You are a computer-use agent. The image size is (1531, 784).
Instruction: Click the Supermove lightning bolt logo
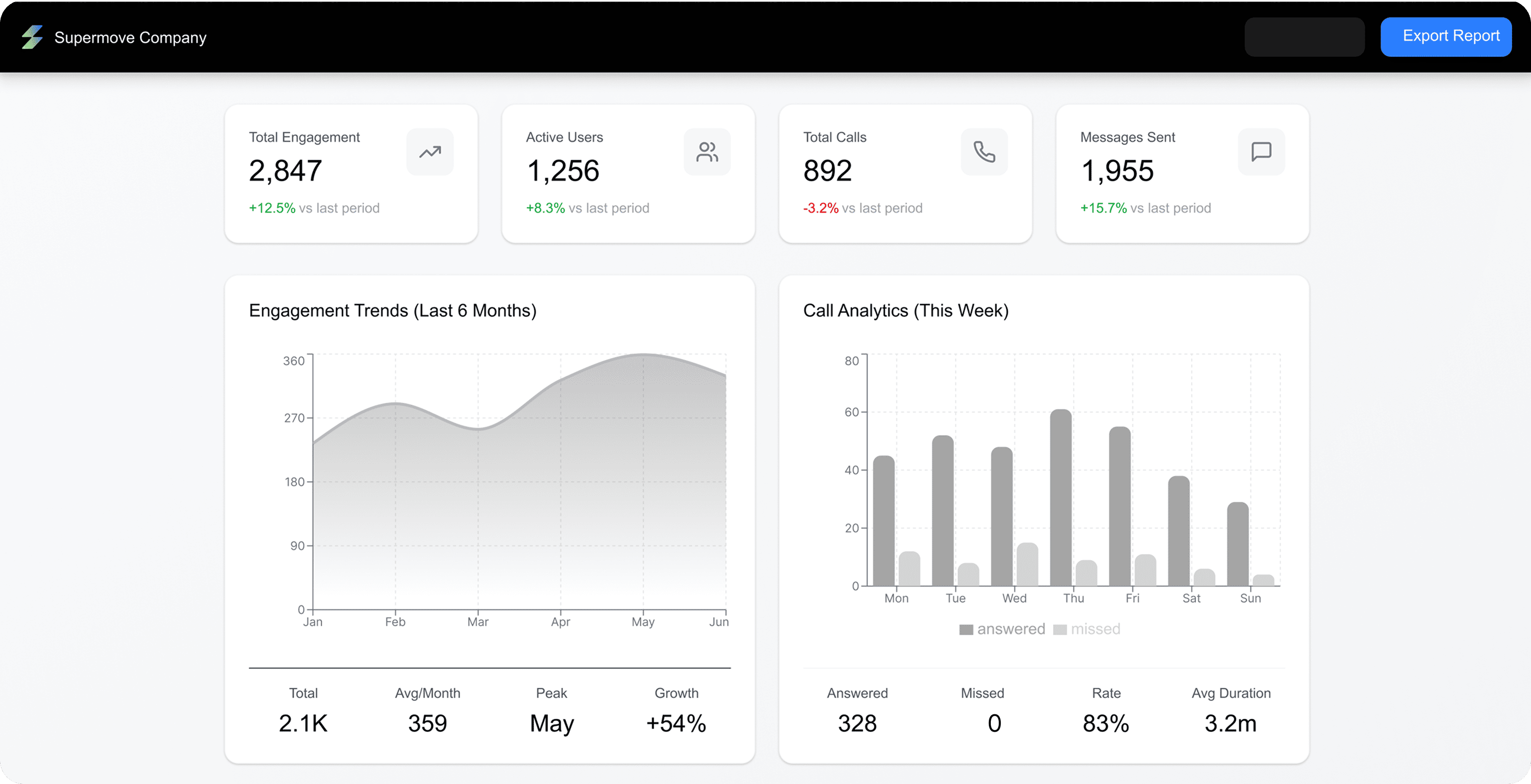[x=32, y=37]
